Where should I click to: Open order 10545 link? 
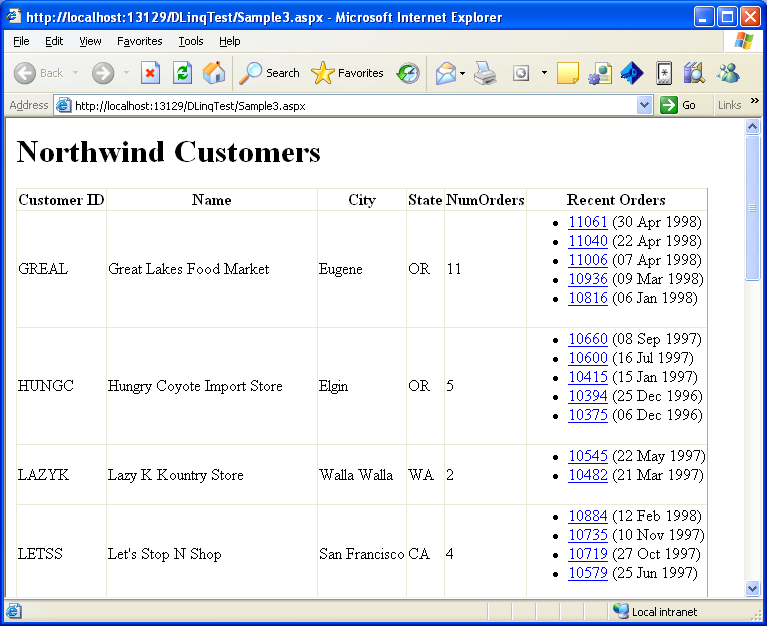(x=587, y=456)
